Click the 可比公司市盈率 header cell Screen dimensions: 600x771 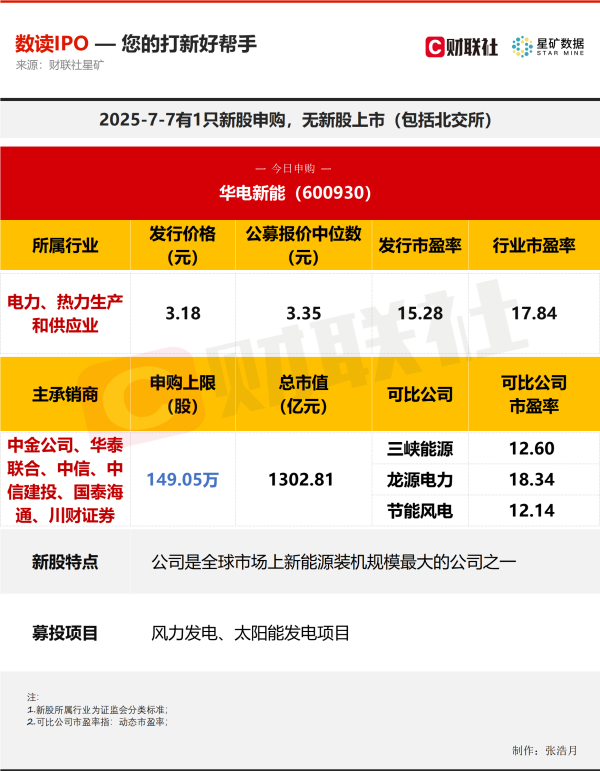point(534,394)
